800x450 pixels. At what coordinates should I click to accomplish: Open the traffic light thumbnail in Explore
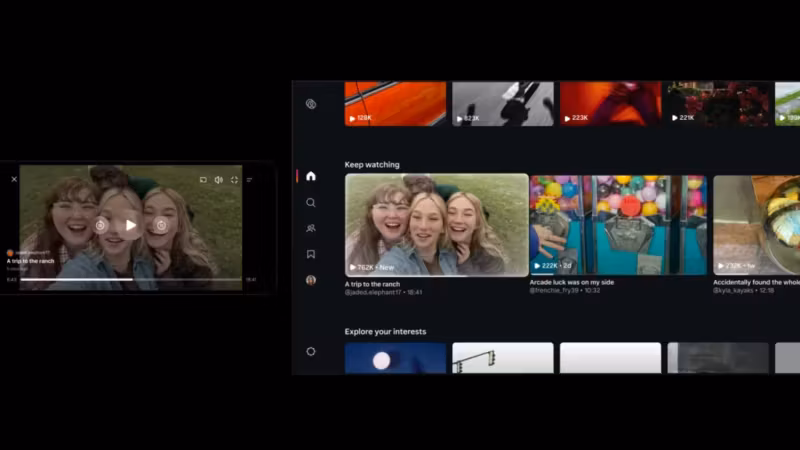[x=503, y=358]
